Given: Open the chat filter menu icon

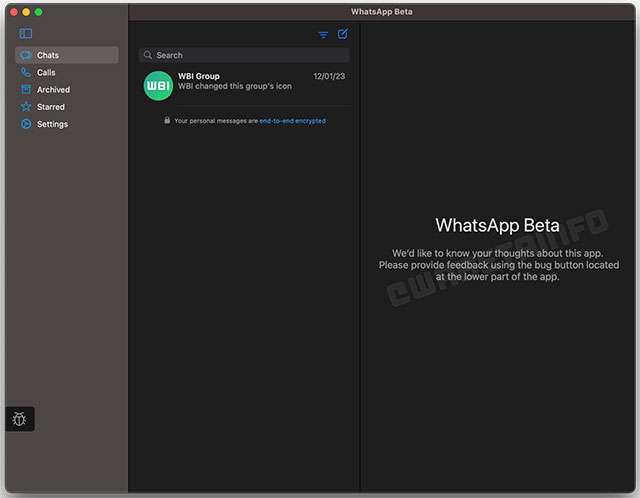Looking at the screenshot, I should [x=323, y=35].
